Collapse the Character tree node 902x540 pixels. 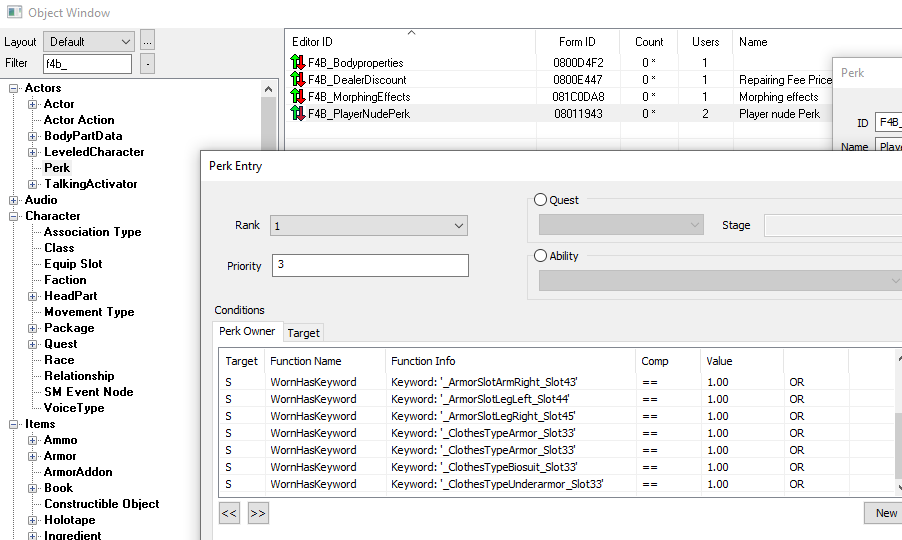tap(13, 216)
